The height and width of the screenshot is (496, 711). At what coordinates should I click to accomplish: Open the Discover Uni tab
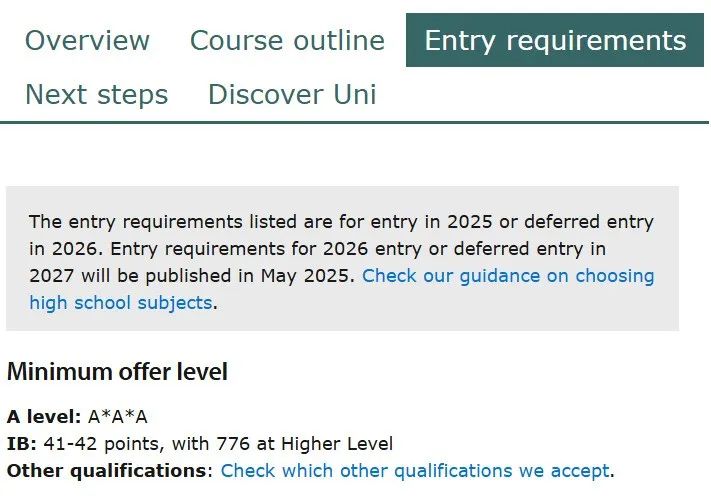coord(292,94)
